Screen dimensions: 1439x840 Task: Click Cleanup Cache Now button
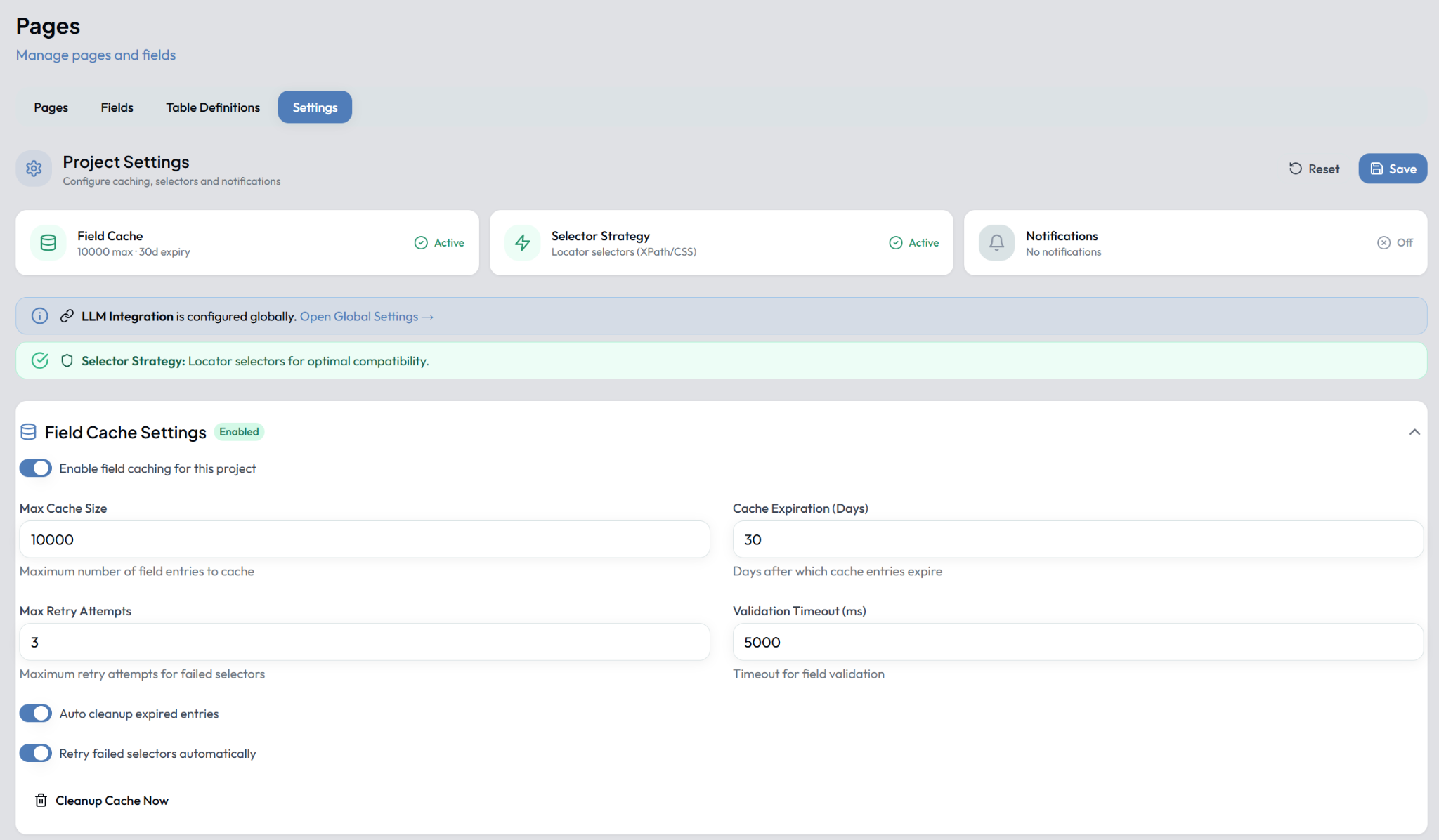(102, 801)
